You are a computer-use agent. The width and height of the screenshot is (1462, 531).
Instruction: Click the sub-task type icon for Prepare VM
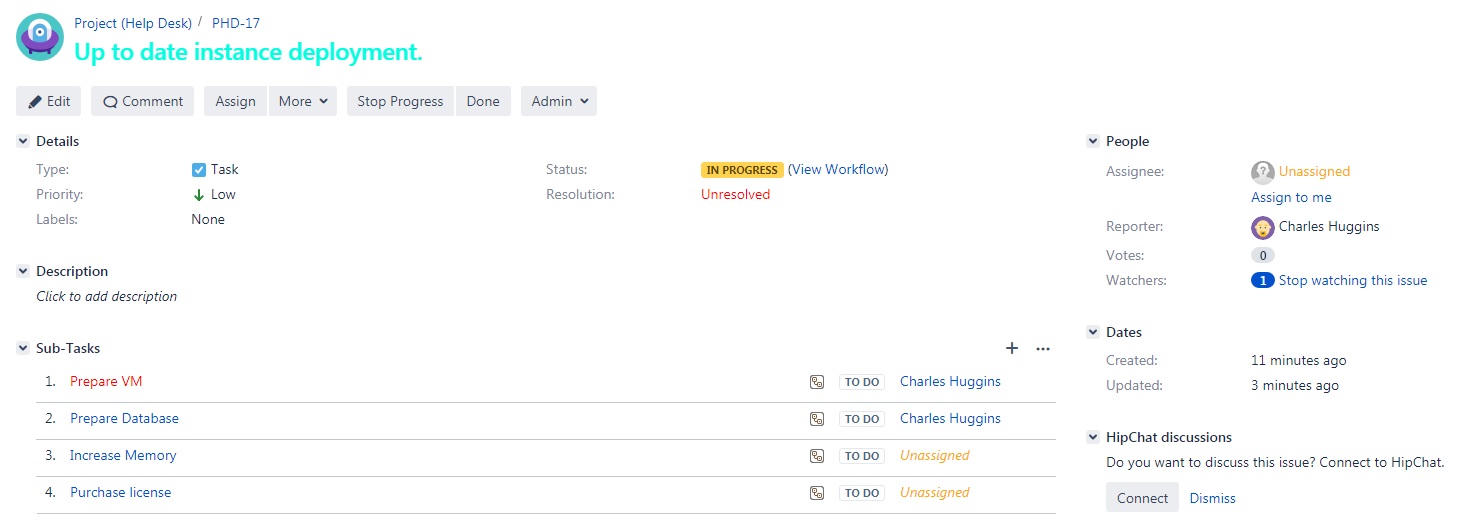817,382
